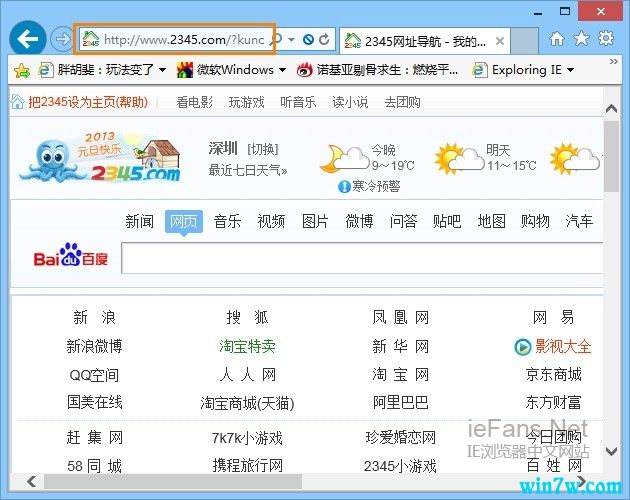Select the 新闻 search tab
This screenshot has height=500, width=630.
tap(139, 221)
